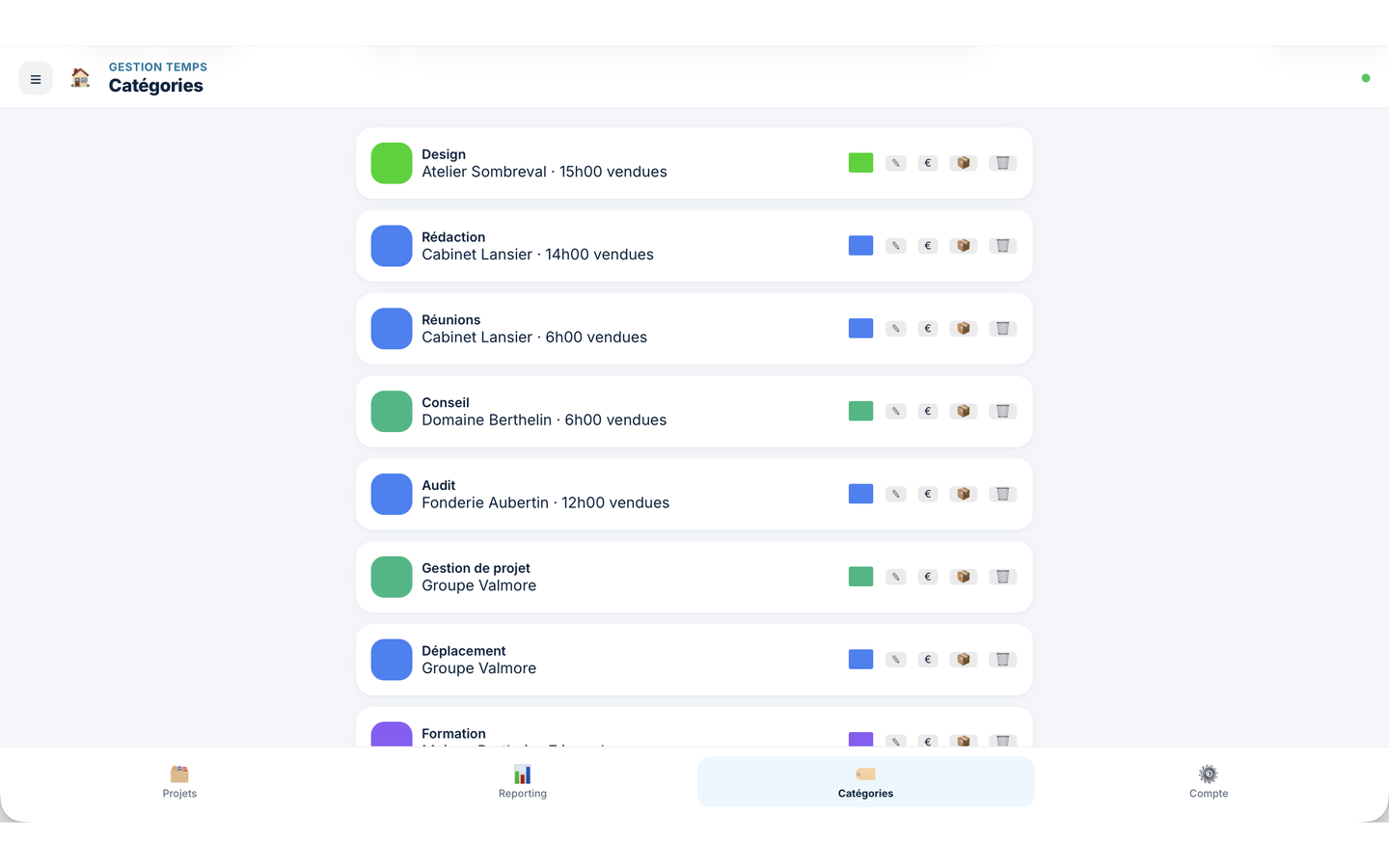1389x868 pixels.
Task: Click the GESTION TEMPS header link
Action: coord(158,68)
